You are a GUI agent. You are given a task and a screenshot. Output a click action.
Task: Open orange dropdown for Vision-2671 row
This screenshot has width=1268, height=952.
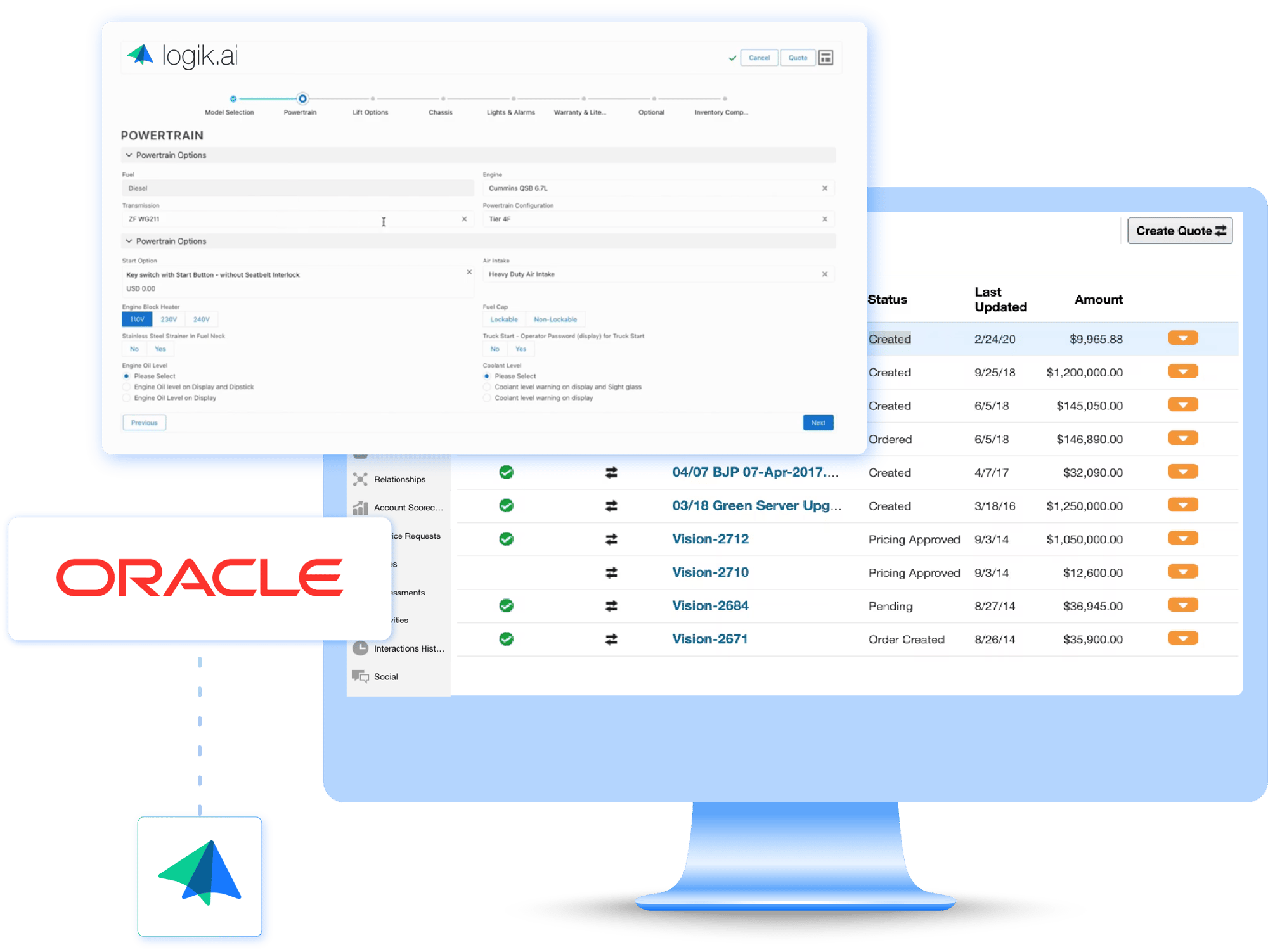pyautogui.click(x=1183, y=638)
